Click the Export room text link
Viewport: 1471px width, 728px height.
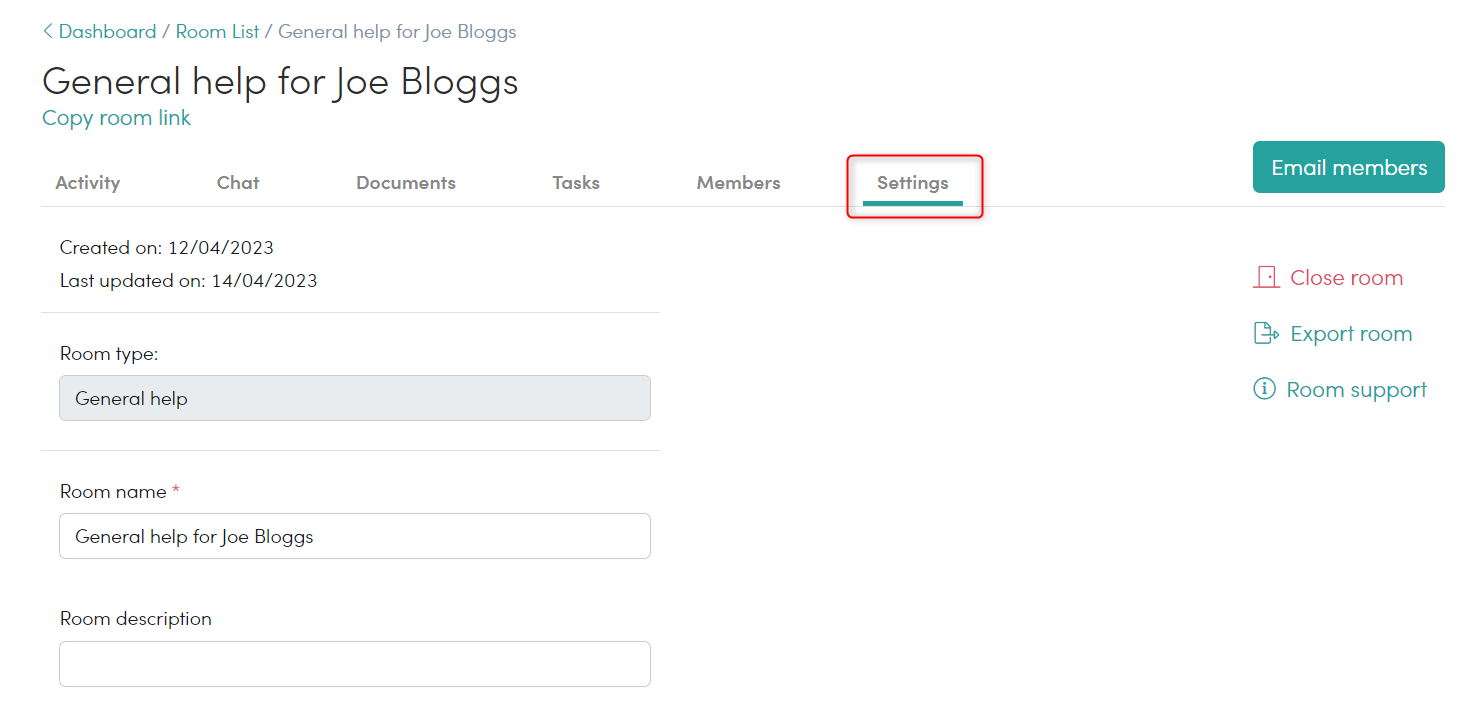[1351, 334]
